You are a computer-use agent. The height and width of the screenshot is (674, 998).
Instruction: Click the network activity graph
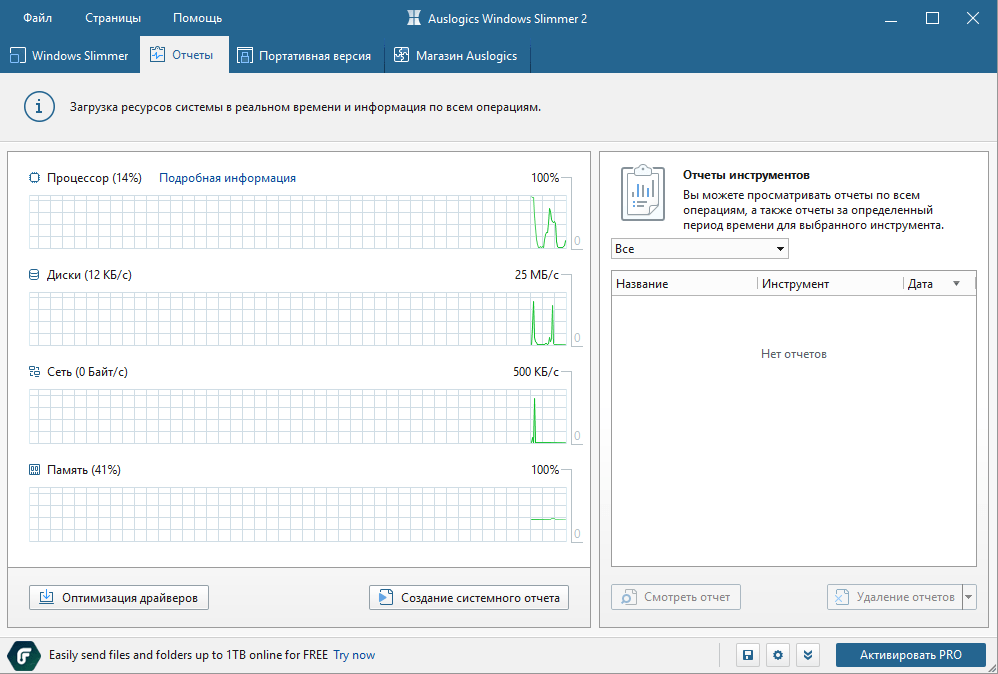coord(297,416)
